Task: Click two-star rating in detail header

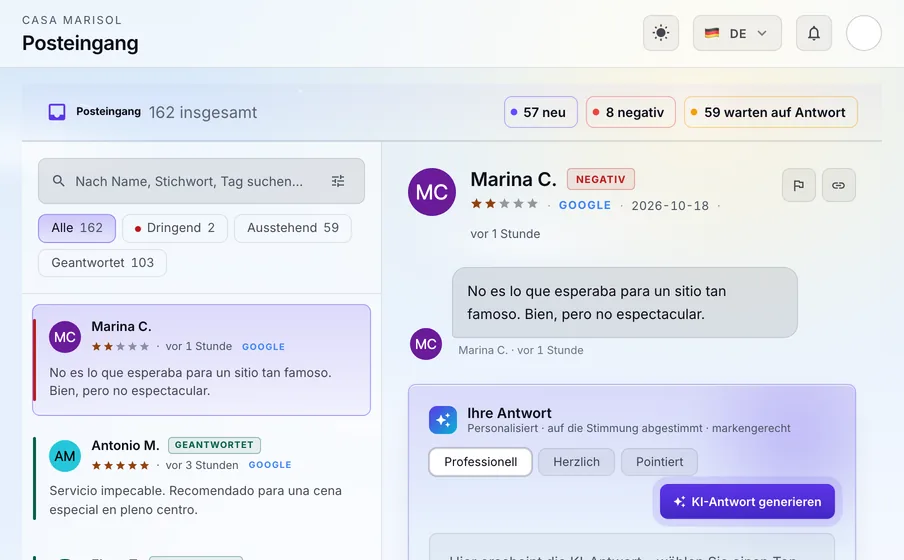Action: pos(504,204)
